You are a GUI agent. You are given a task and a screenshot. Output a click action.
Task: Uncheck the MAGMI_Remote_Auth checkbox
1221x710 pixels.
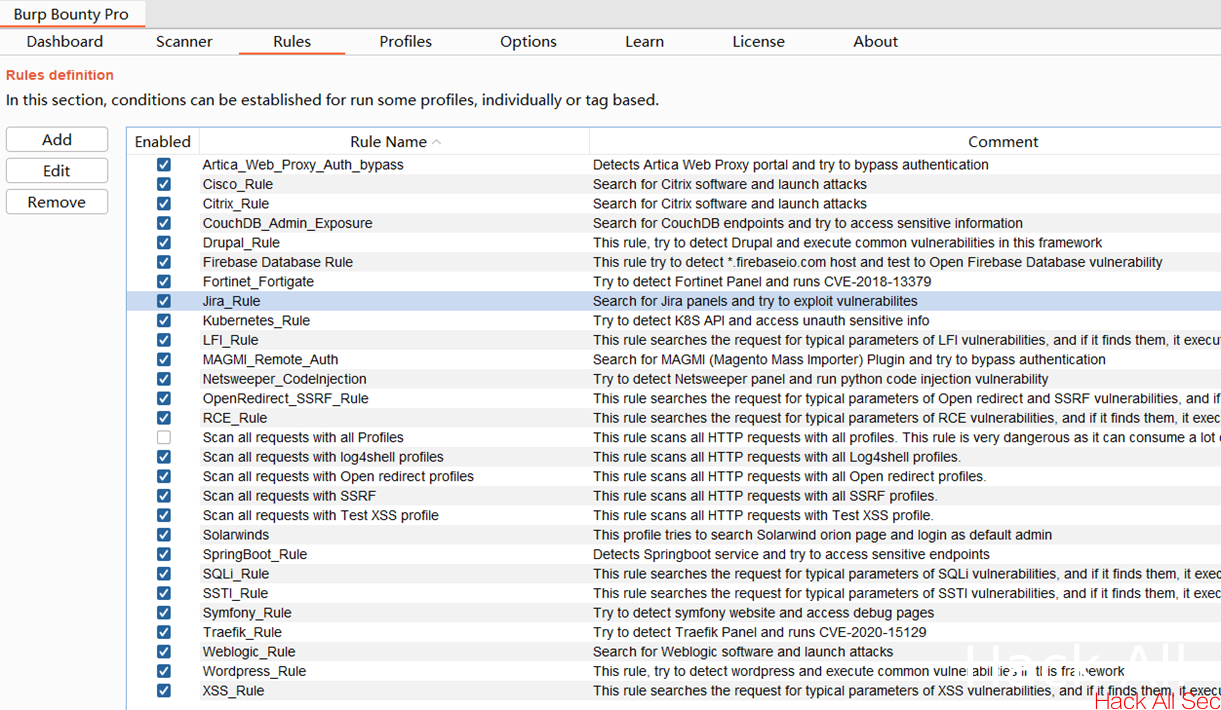click(164, 360)
